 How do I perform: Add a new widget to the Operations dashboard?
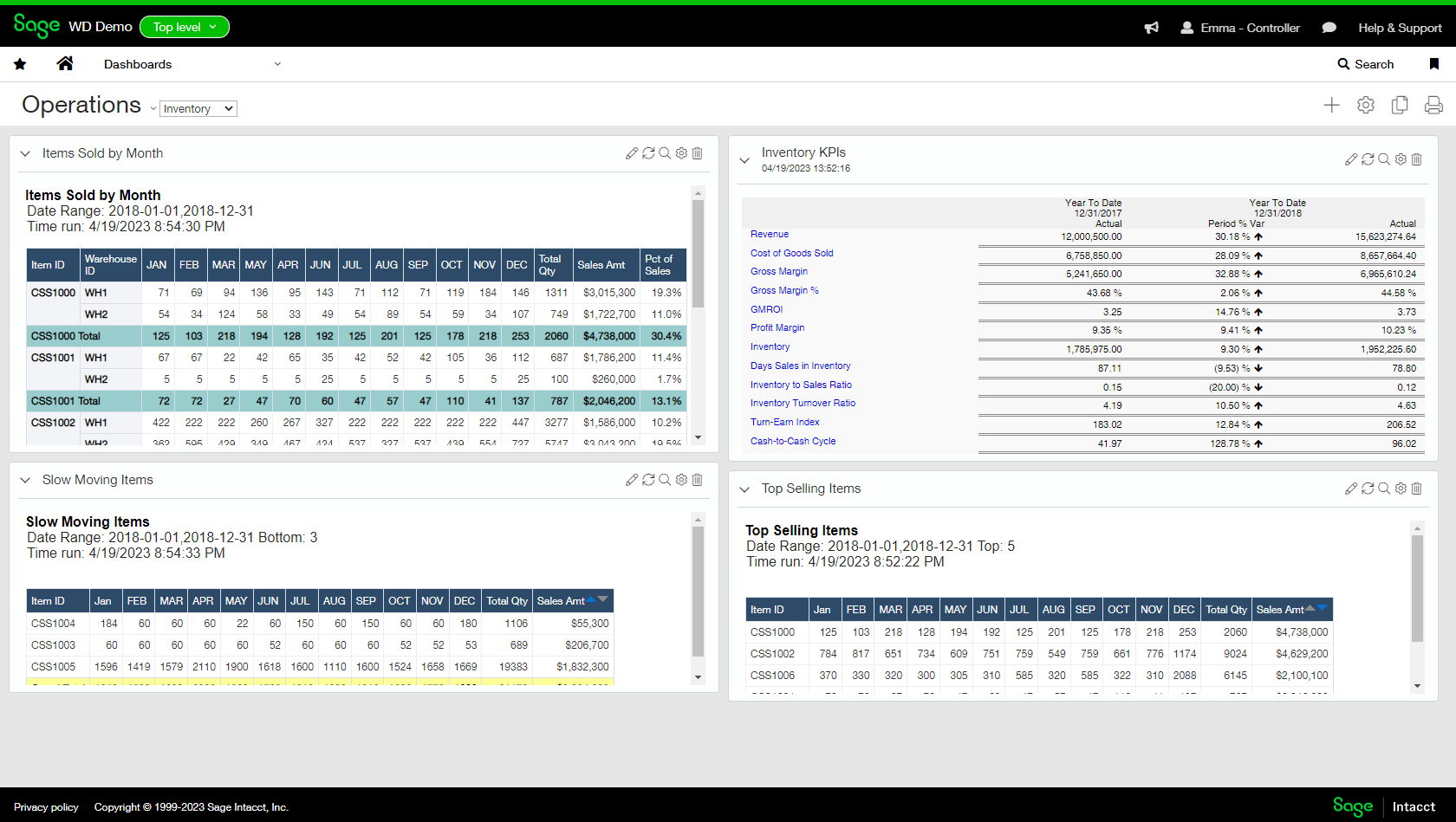click(1332, 105)
